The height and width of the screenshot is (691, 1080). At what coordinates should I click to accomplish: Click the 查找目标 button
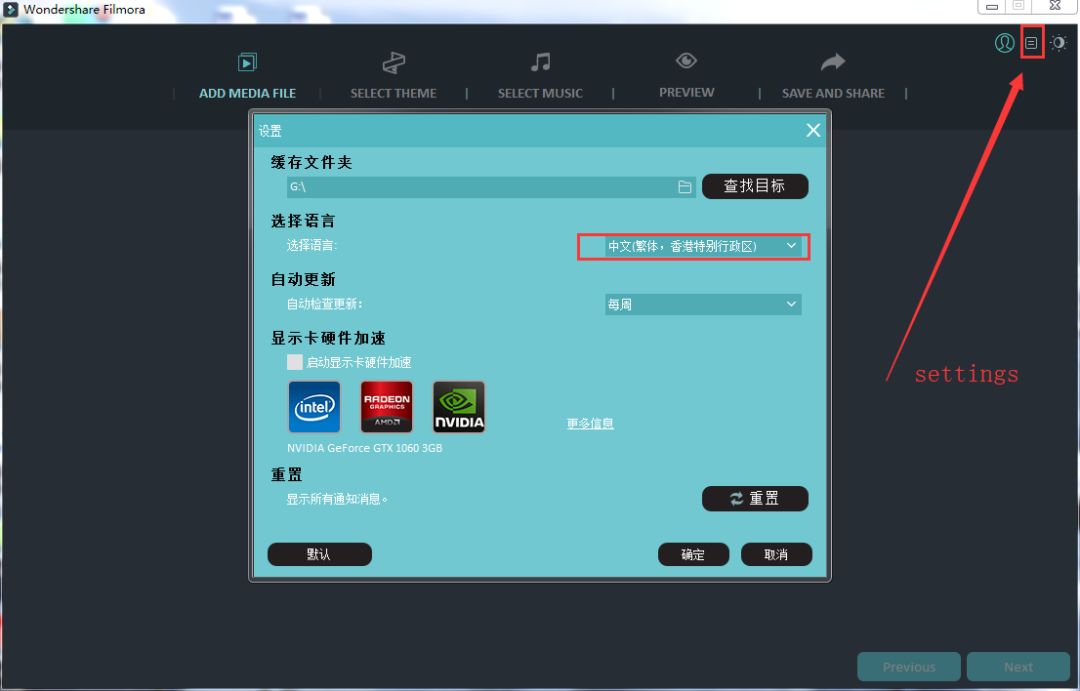(x=755, y=186)
